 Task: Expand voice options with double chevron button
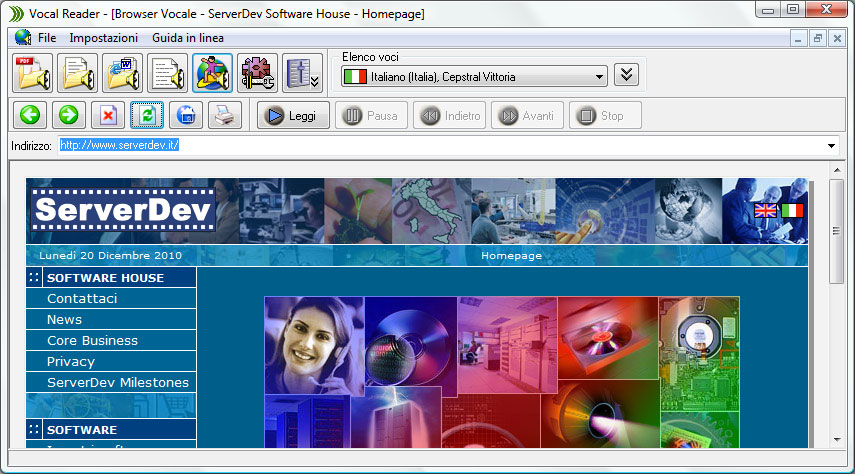[x=627, y=75]
